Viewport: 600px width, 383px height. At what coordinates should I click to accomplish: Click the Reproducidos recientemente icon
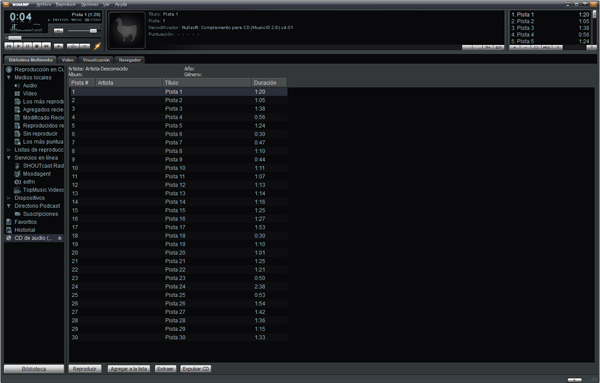[17, 125]
